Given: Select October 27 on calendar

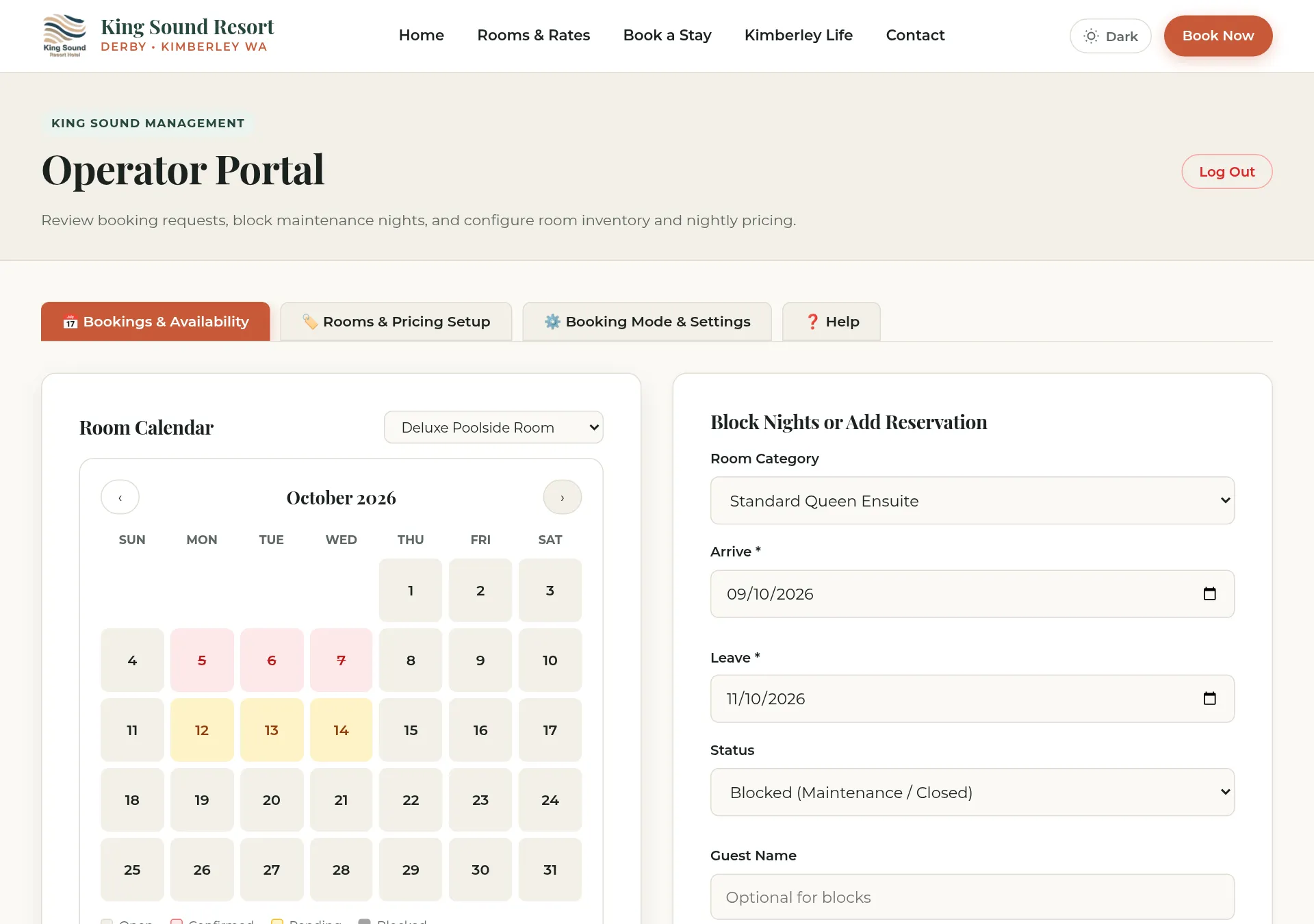Looking at the screenshot, I should [x=272, y=869].
